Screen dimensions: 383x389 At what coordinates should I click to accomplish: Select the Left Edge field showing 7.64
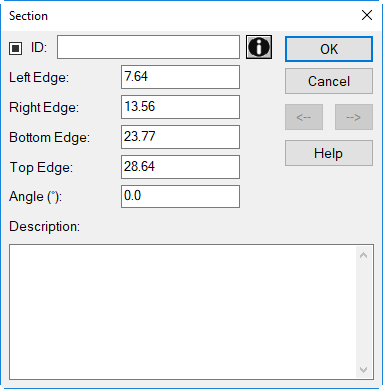point(180,77)
